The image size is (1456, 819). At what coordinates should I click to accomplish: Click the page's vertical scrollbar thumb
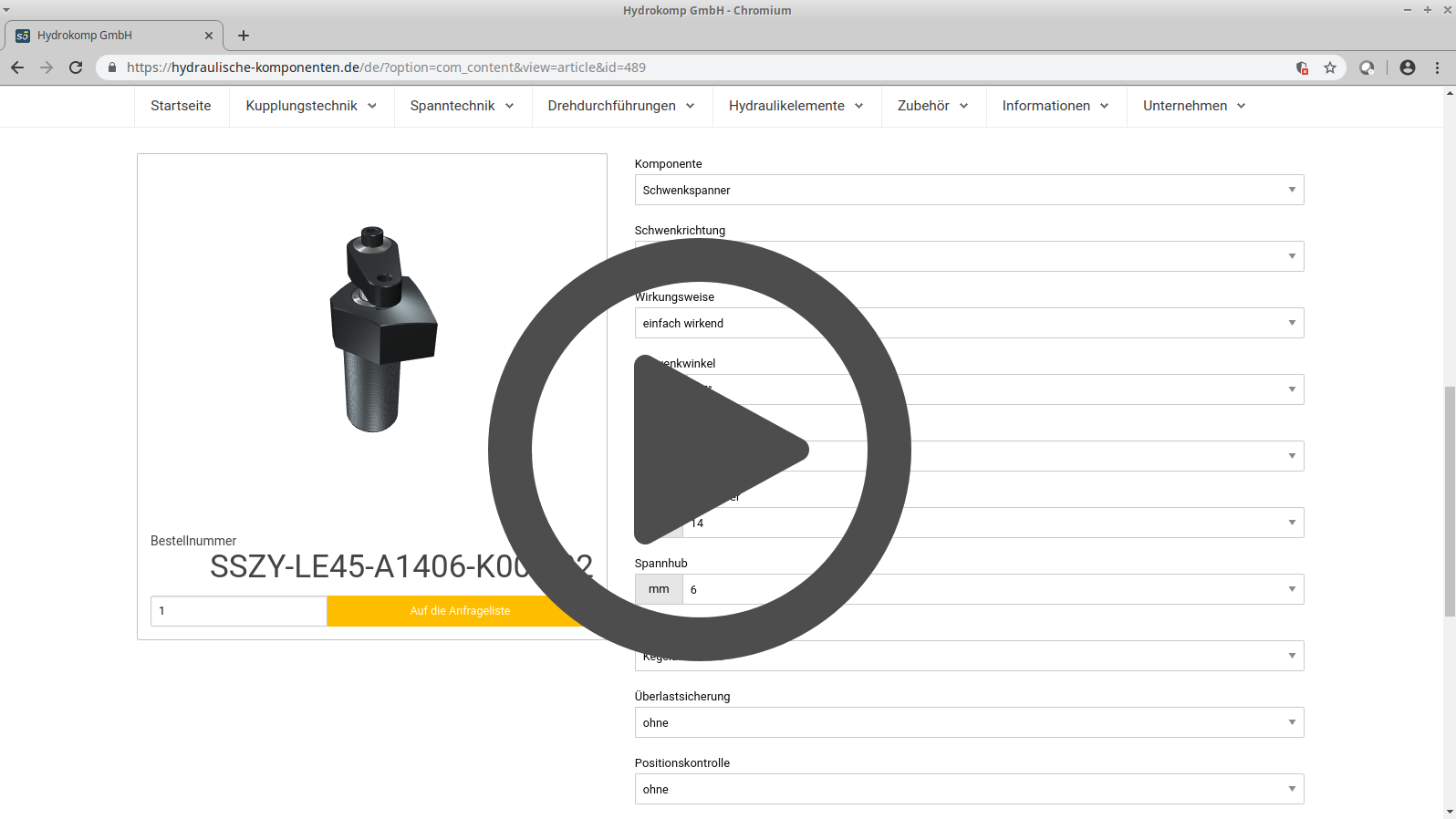pyautogui.click(x=1449, y=502)
